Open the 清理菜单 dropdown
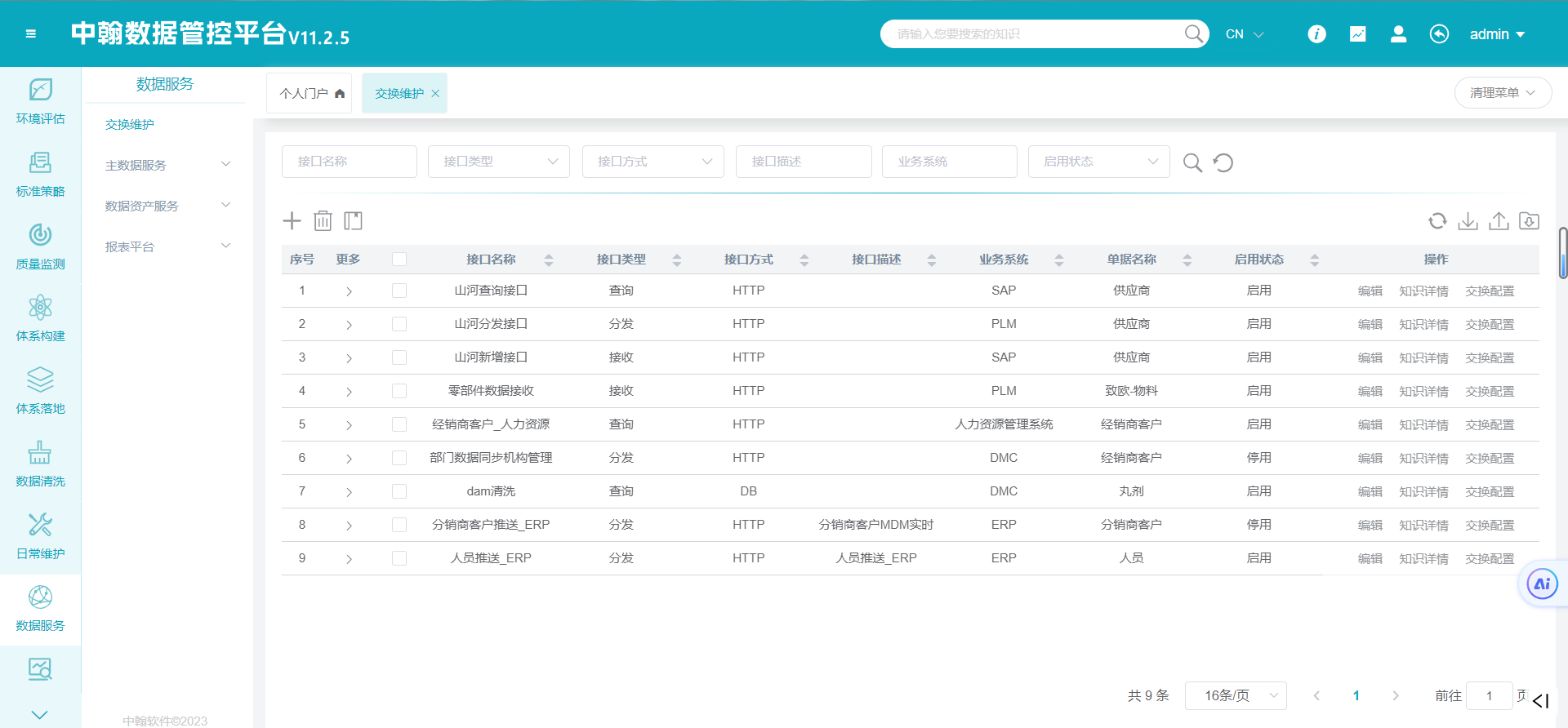This screenshot has height=728, width=1568. click(x=1503, y=93)
